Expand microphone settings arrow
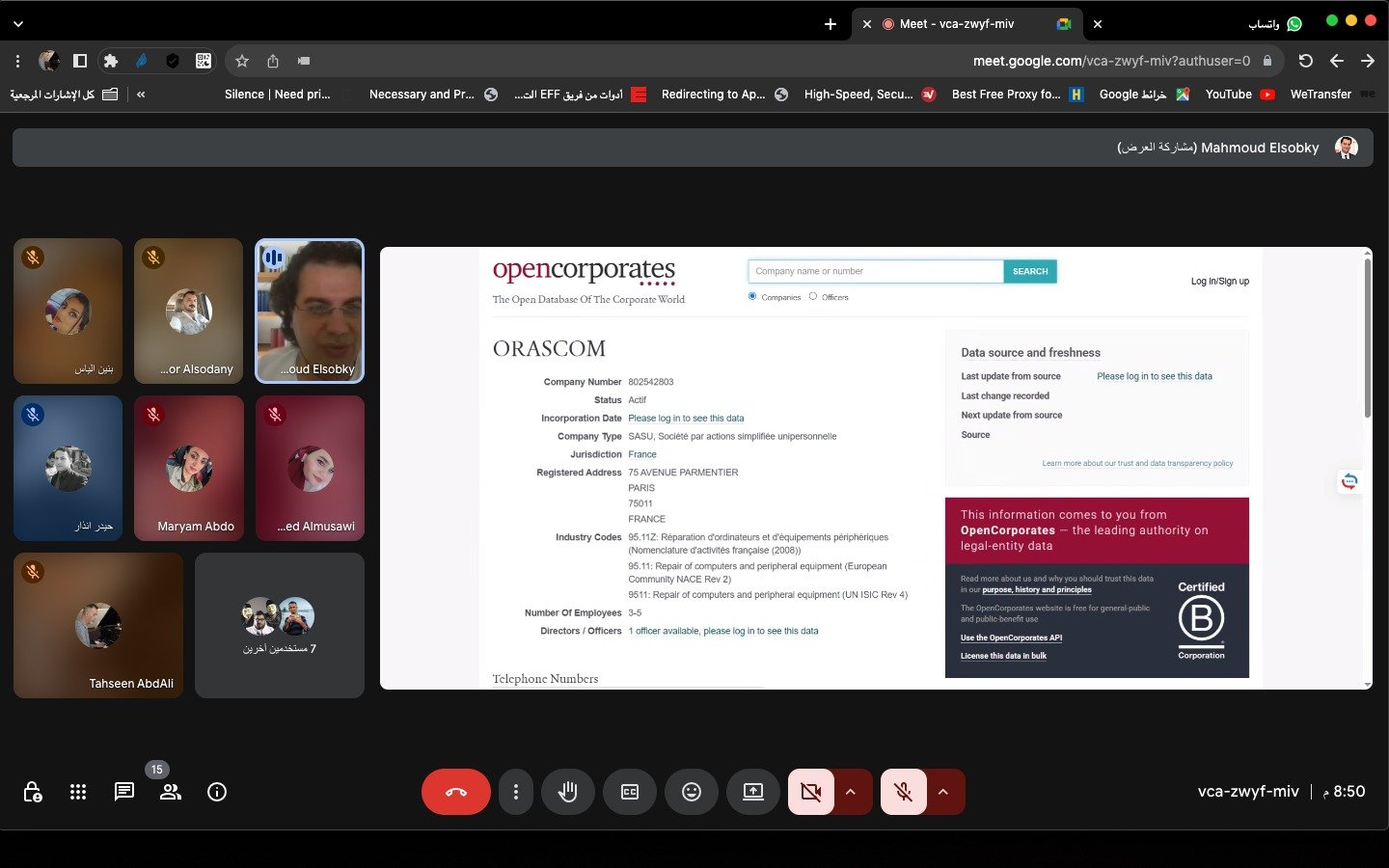This screenshot has width=1389, height=868. point(944,792)
